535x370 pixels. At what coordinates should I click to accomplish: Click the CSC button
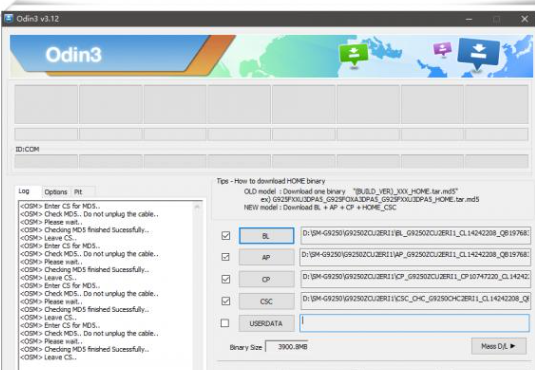coord(266,301)
